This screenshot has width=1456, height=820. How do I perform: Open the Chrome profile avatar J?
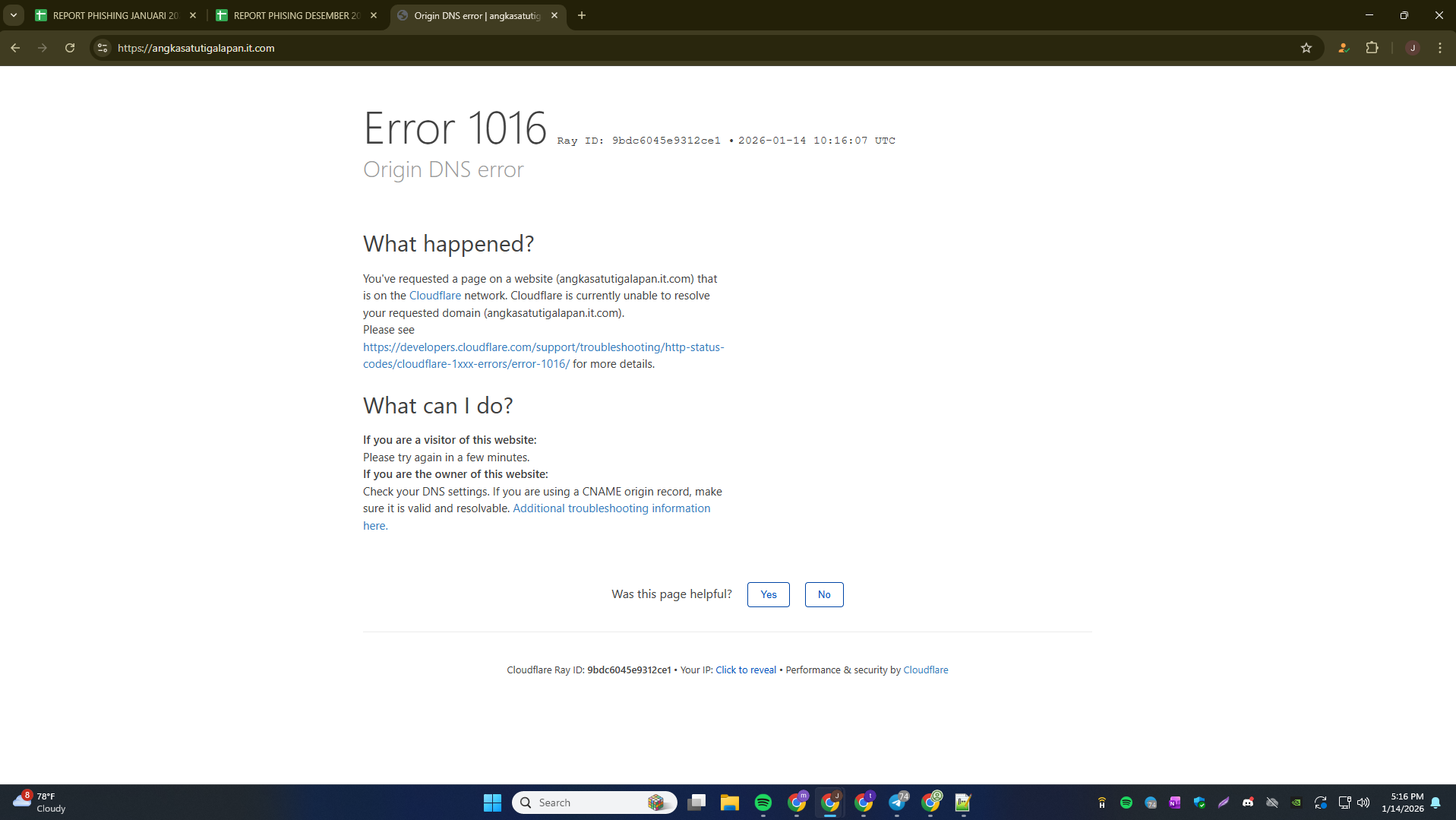pyautogui.click(x=1413, y=48)
